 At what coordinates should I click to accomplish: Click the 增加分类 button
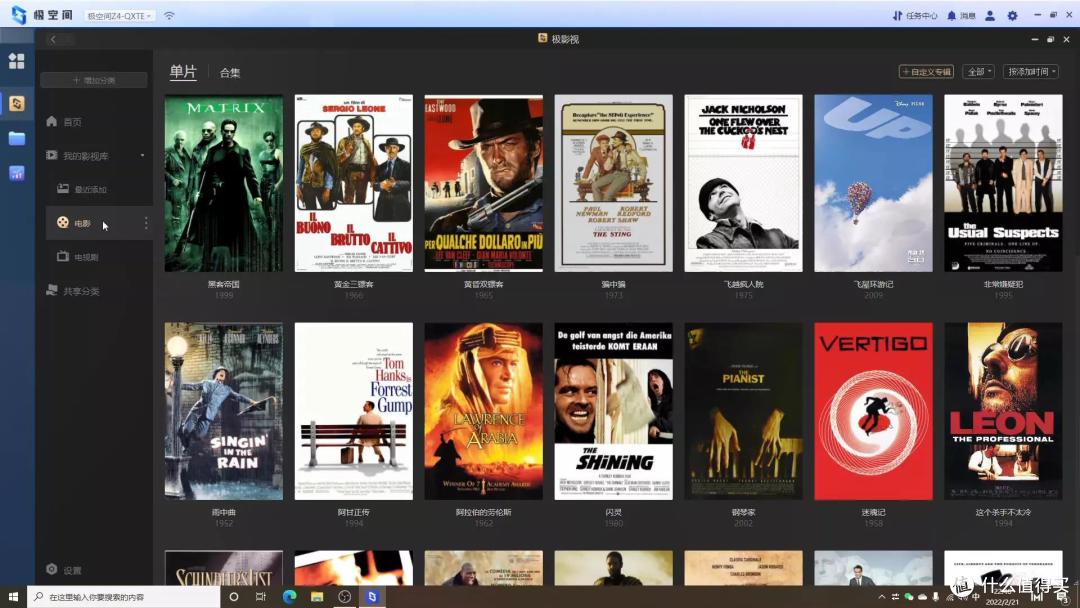94,80
